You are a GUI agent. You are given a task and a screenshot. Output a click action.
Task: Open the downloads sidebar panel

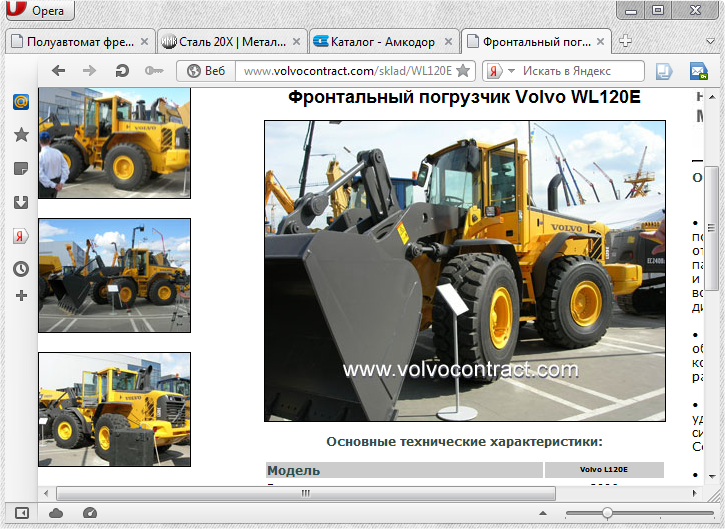(x=21, y=202)
